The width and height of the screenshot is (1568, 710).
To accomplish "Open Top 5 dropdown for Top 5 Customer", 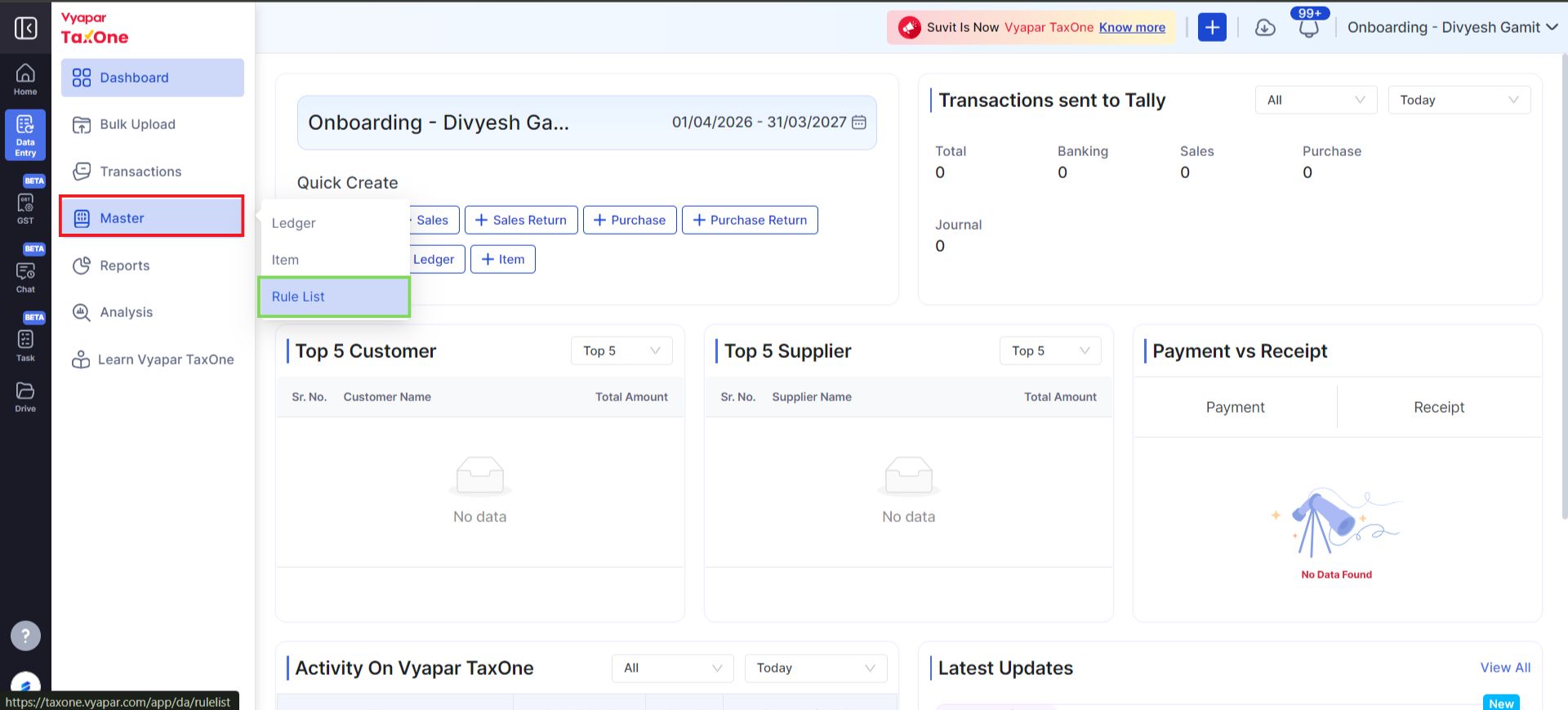I will [621, 351].
